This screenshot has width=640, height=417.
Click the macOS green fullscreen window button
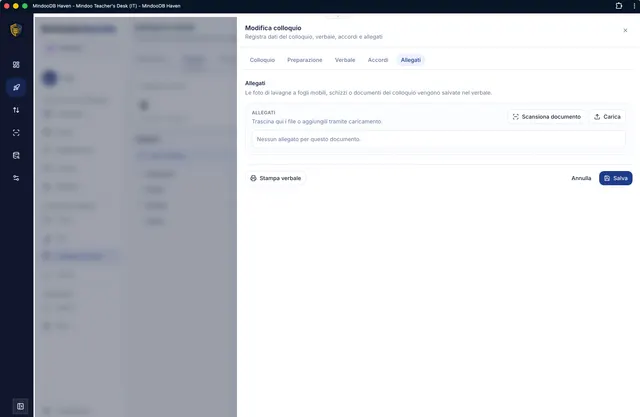pos(24,6)
